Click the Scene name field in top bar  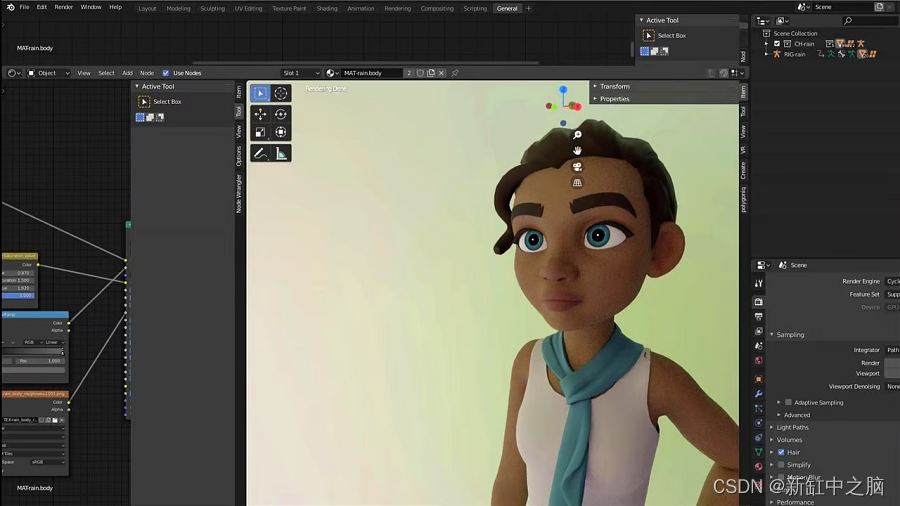842,7
